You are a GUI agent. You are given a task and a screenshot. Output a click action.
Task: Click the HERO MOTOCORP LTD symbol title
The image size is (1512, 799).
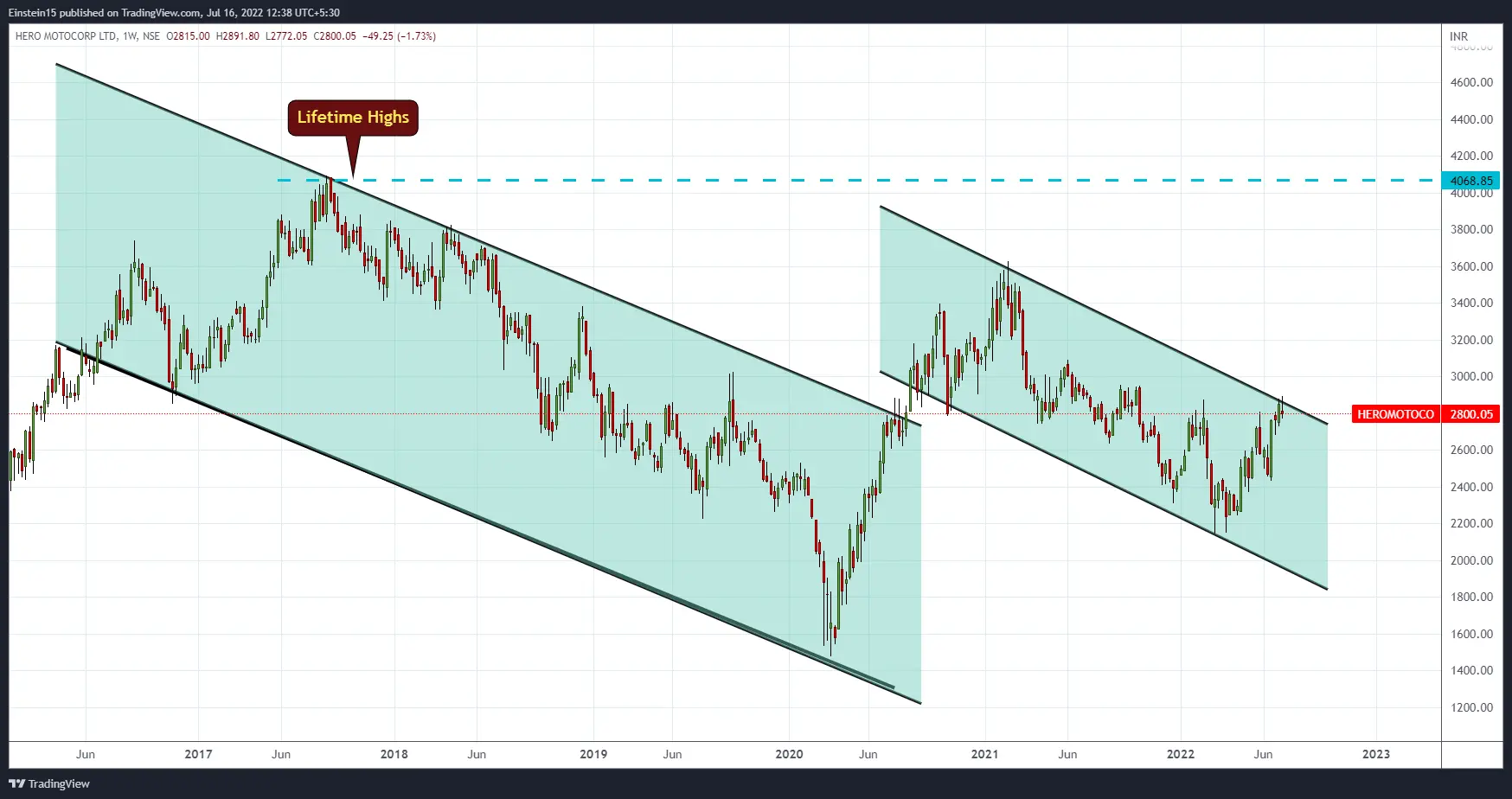(66, 36)
